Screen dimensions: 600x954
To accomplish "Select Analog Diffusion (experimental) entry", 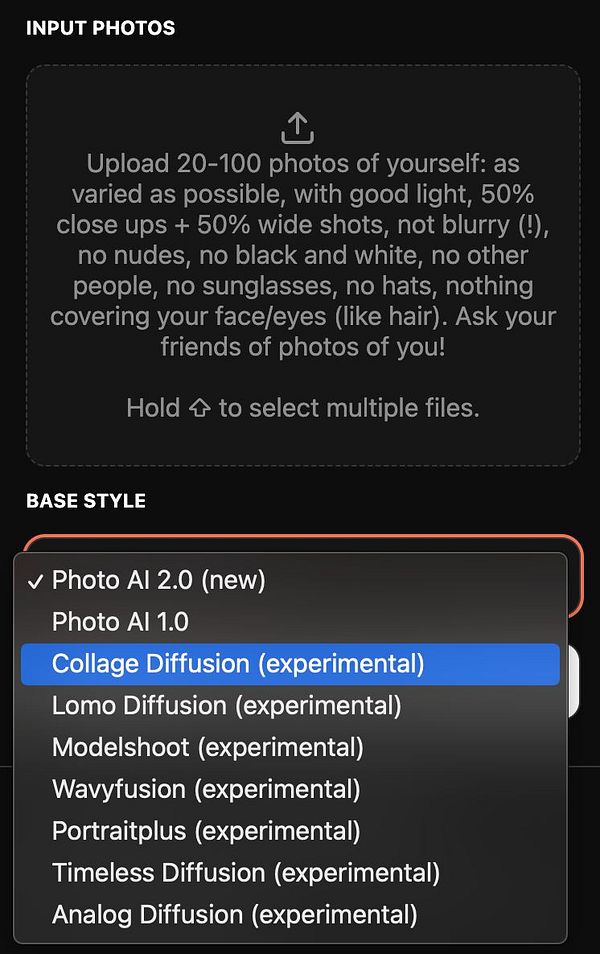I will click(x=234, y=914).
